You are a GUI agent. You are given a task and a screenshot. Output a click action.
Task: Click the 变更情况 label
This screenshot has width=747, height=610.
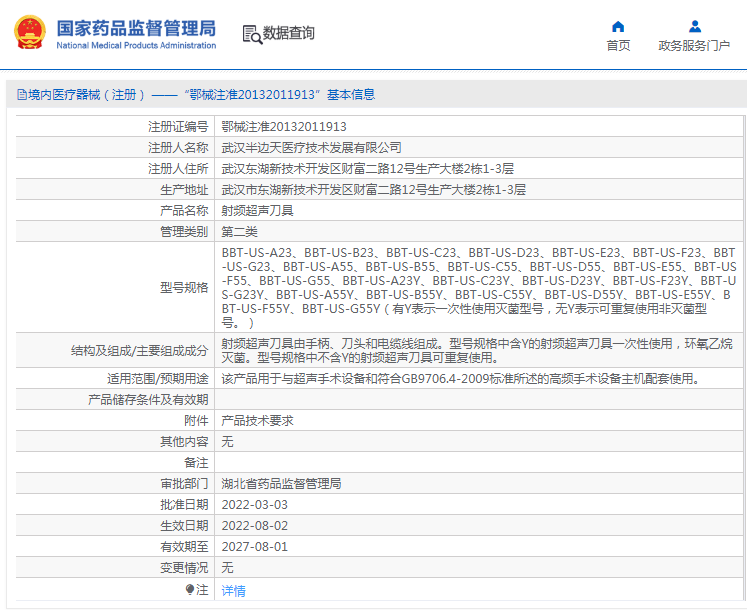point(184,567)
